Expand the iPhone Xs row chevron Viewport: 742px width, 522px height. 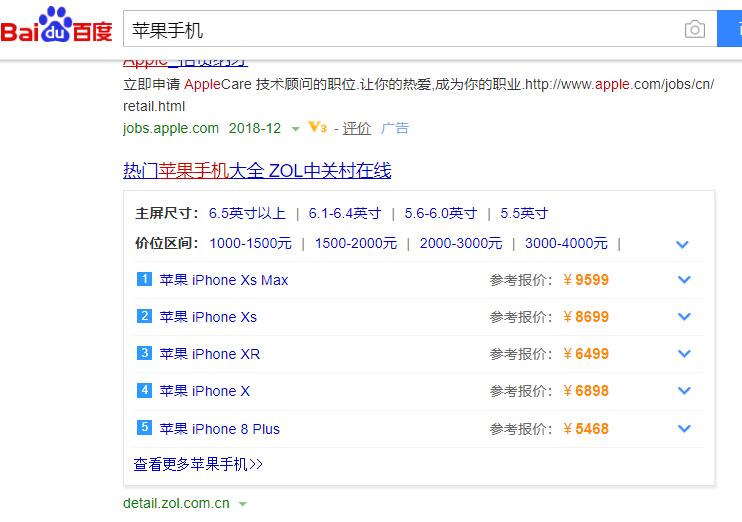tap(684, 317)
